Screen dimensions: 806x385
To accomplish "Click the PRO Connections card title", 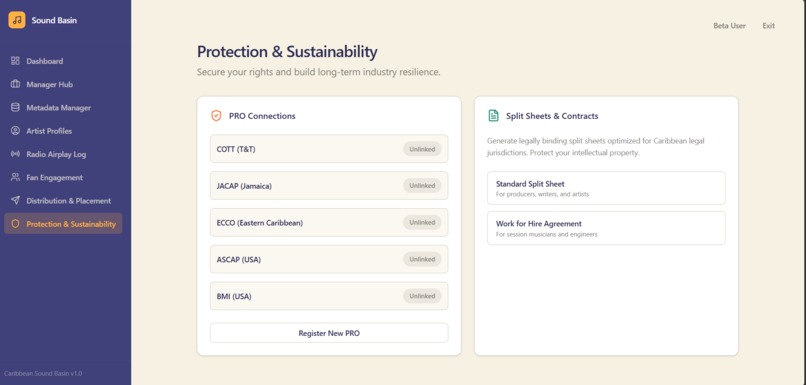I will coord(262,116).
